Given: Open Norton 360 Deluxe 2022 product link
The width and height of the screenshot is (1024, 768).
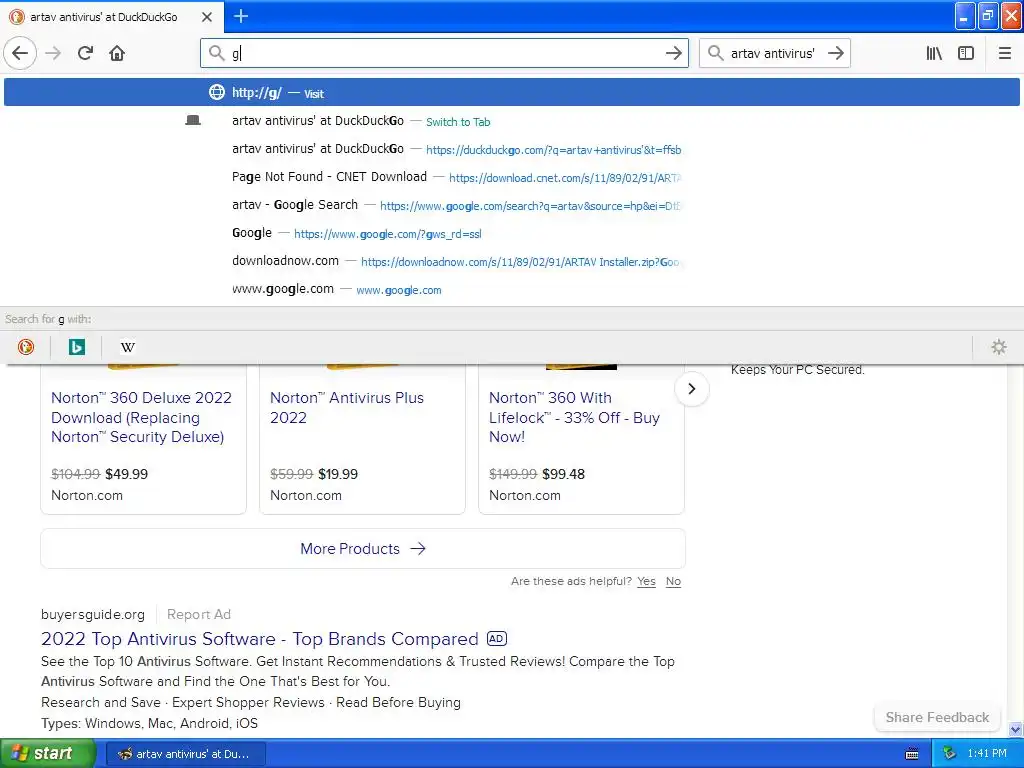Looking at the screenshot, I should click(141, 417).
